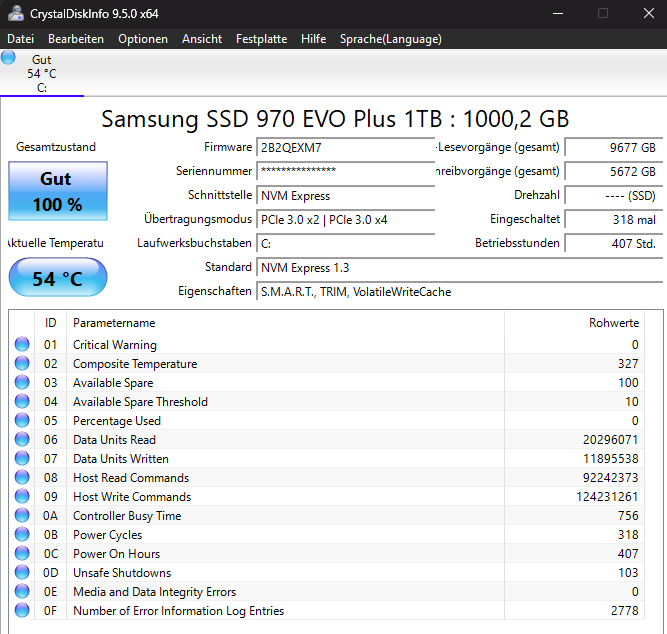Click the blue health status circle for drive C:

8,57
